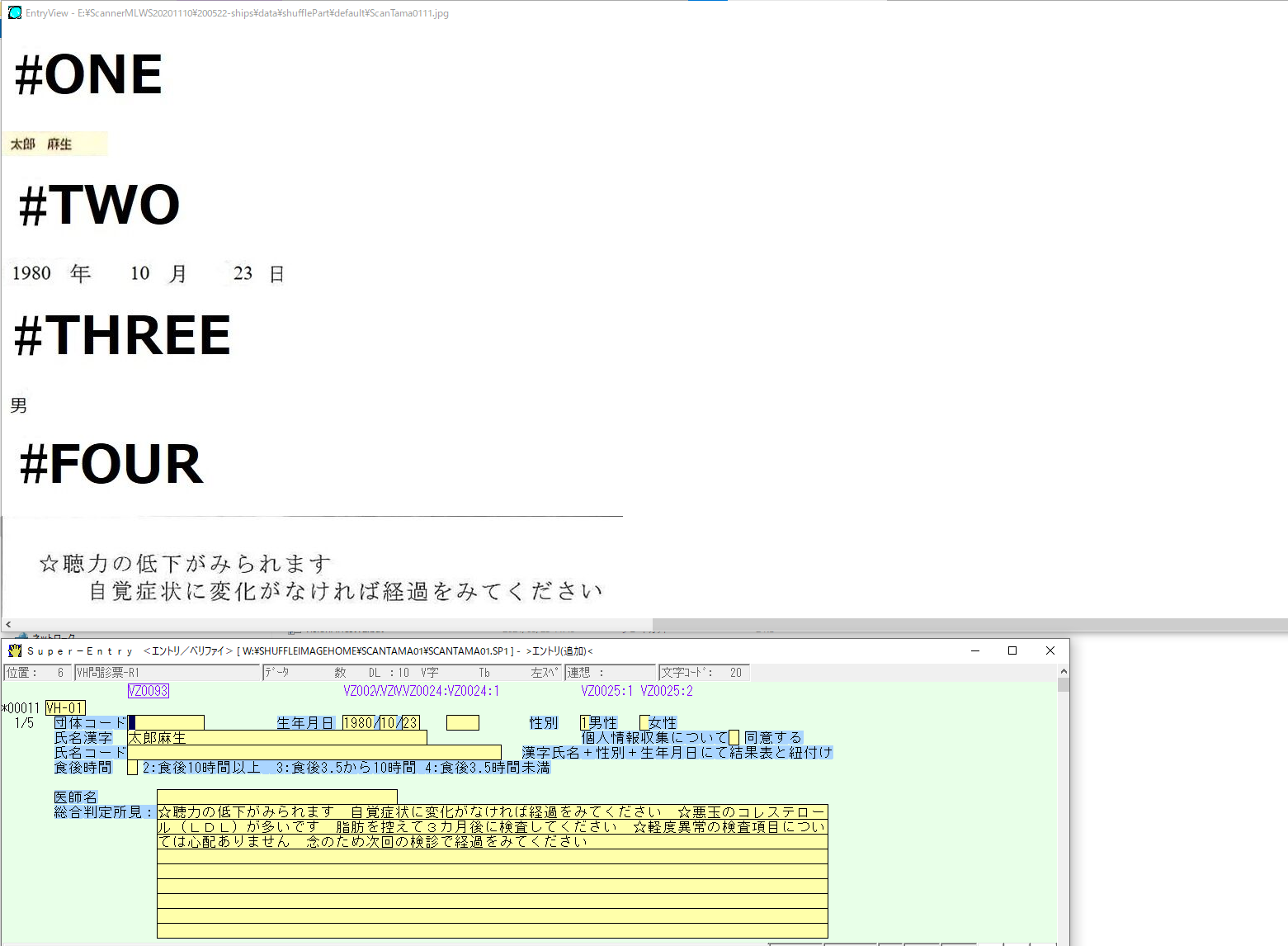
Task: Click the scroll-up arrow in Super-Entry
Action: 1064,672
